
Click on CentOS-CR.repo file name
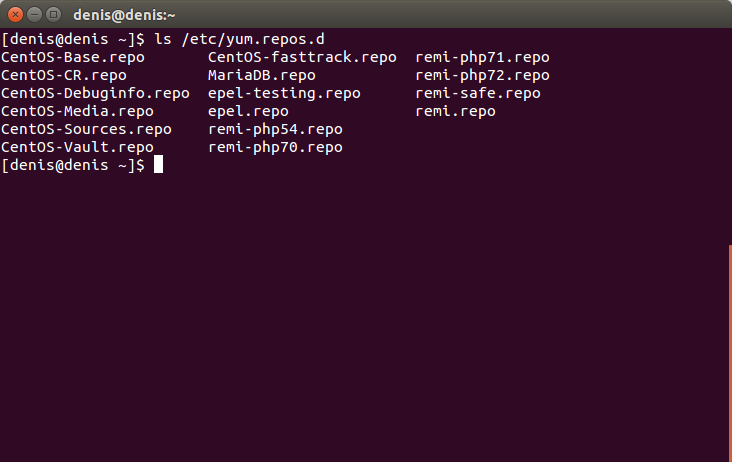pyautogui.click(x=64, y=75)
